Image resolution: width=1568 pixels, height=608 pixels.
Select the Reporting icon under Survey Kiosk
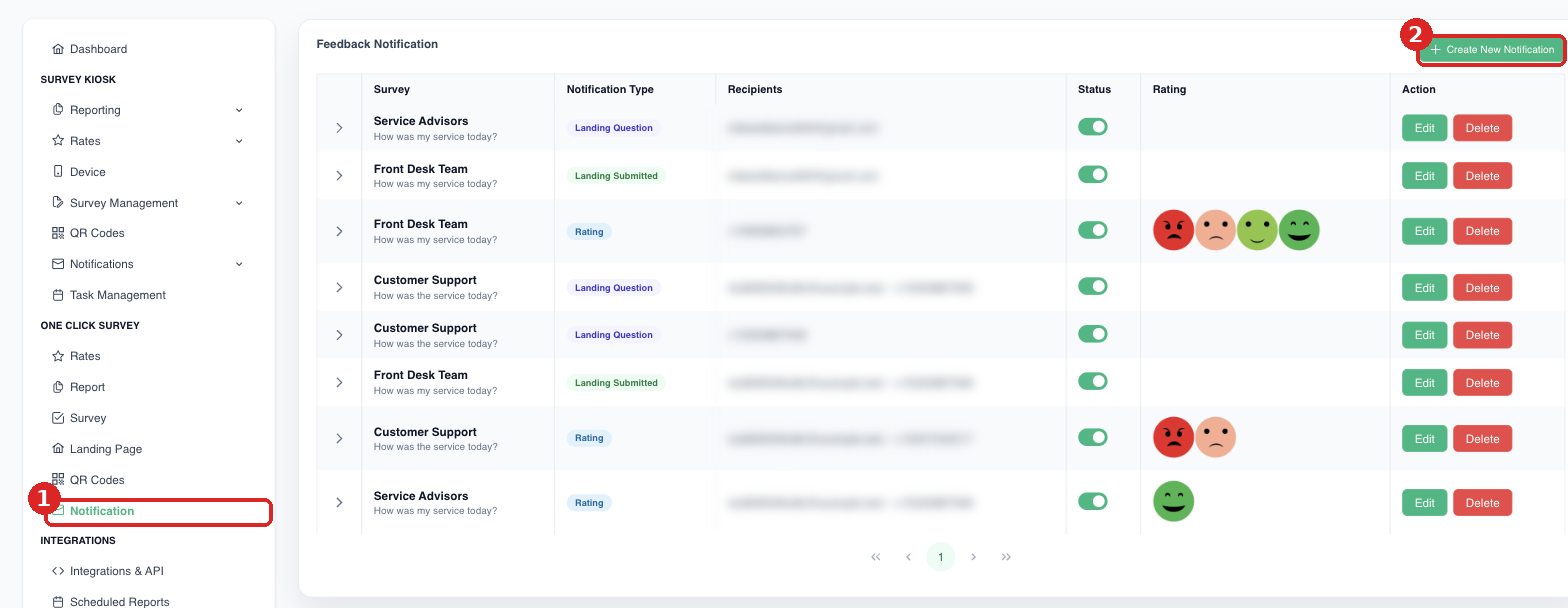[x=58, y=110]
